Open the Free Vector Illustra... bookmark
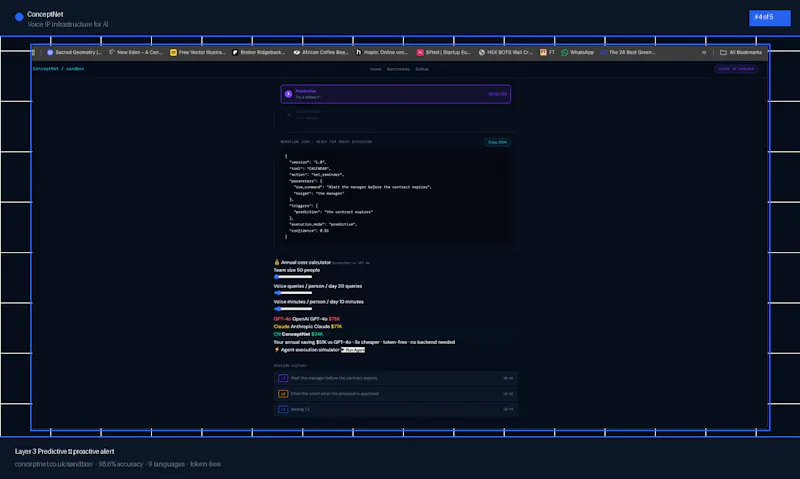The width and height of the screenshot is (800, 479). tap(197, 52)
